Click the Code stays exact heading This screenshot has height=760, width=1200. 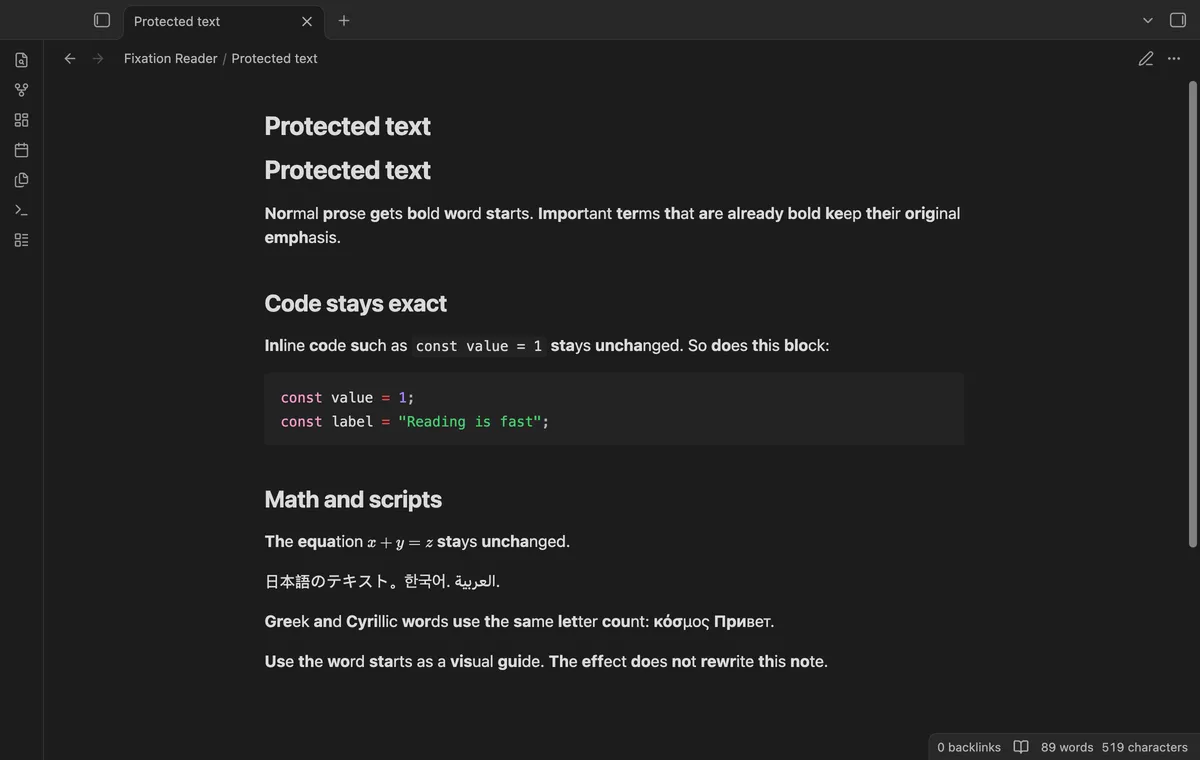pos(355,303)
